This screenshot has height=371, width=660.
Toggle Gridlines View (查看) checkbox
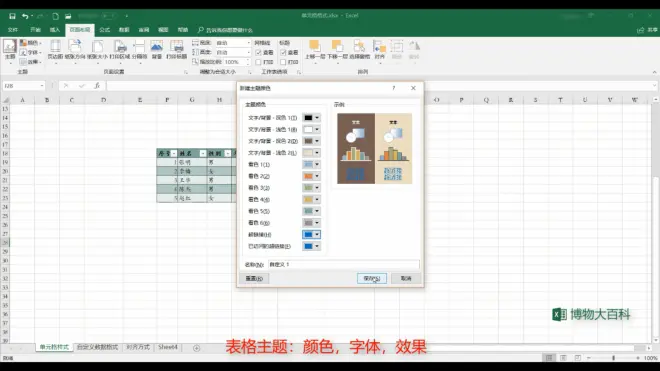pos(258,53)
